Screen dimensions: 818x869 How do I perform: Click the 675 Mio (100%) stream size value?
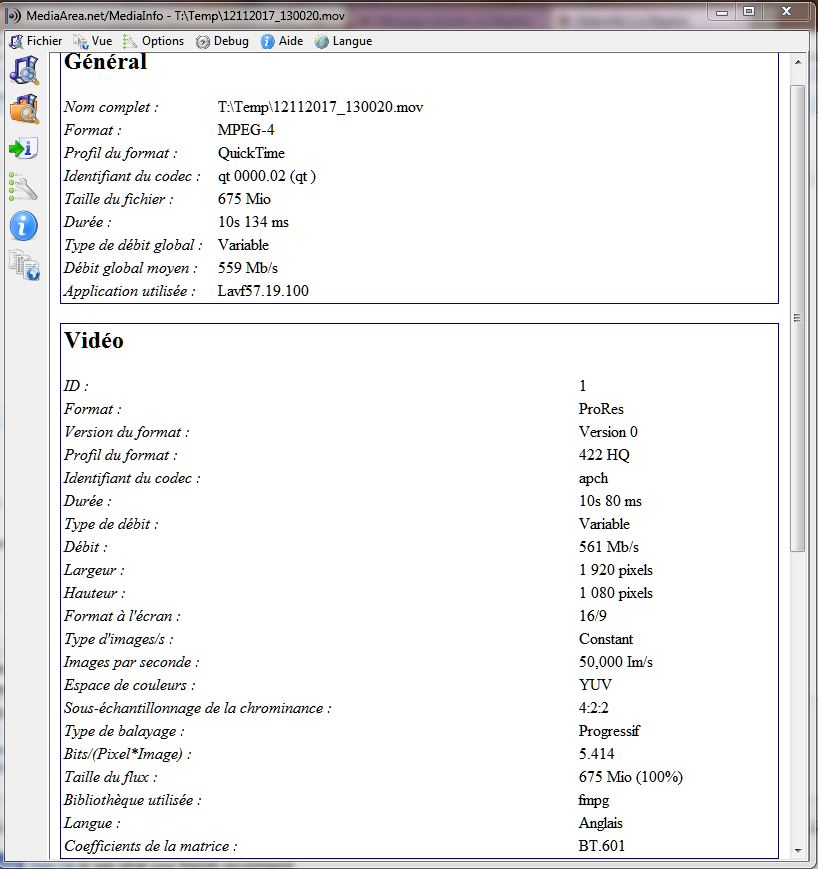pos(631,777)
